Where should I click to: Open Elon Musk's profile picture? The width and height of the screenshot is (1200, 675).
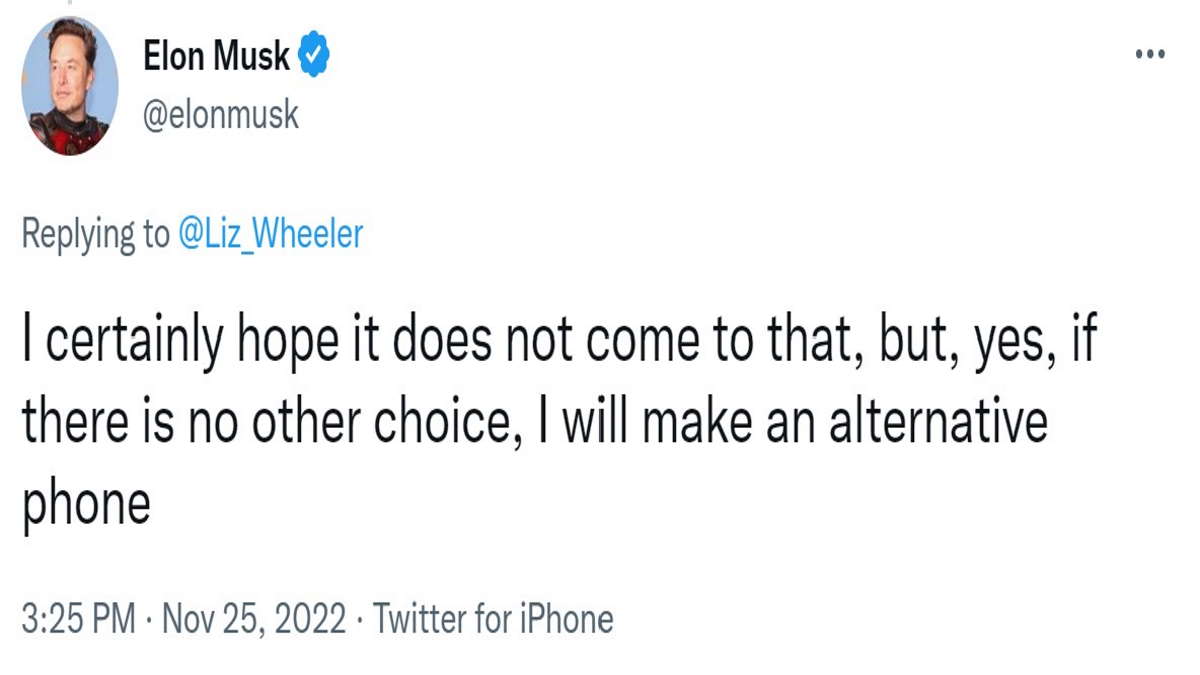[70, 86]
